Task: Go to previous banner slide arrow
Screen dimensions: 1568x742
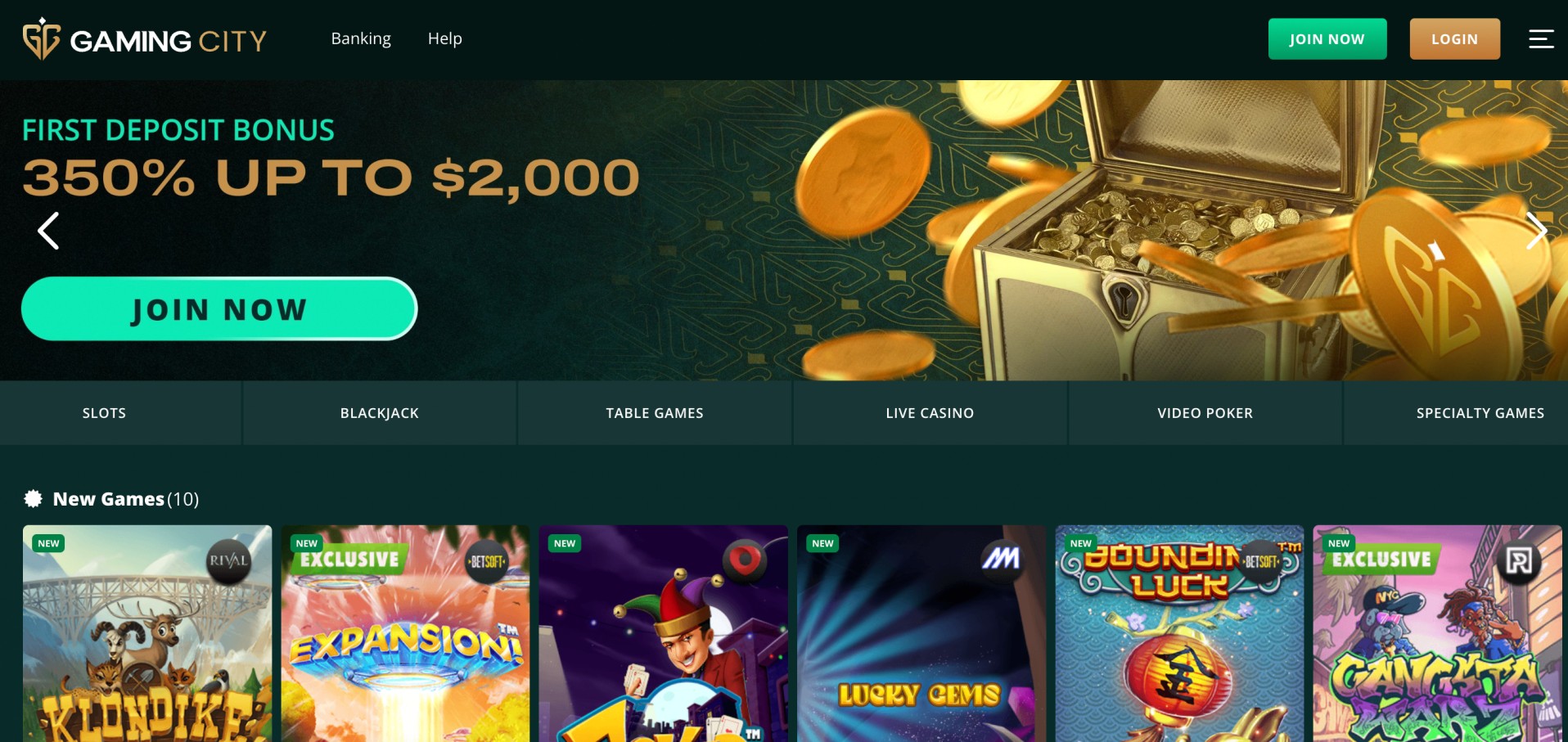Action: point(48,231)
